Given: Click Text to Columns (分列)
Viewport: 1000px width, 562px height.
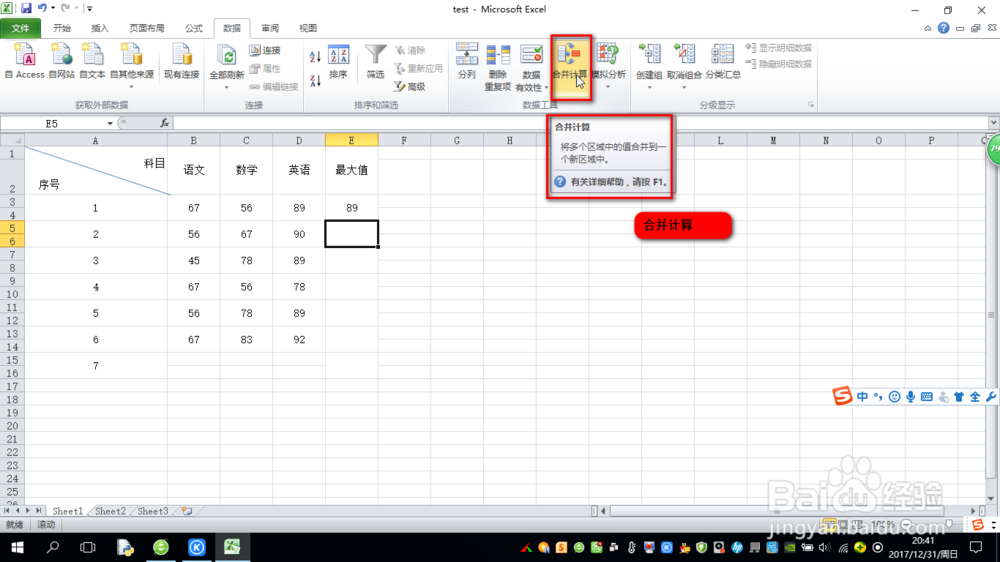Looking at the screenshot, I should coord(467,61).
